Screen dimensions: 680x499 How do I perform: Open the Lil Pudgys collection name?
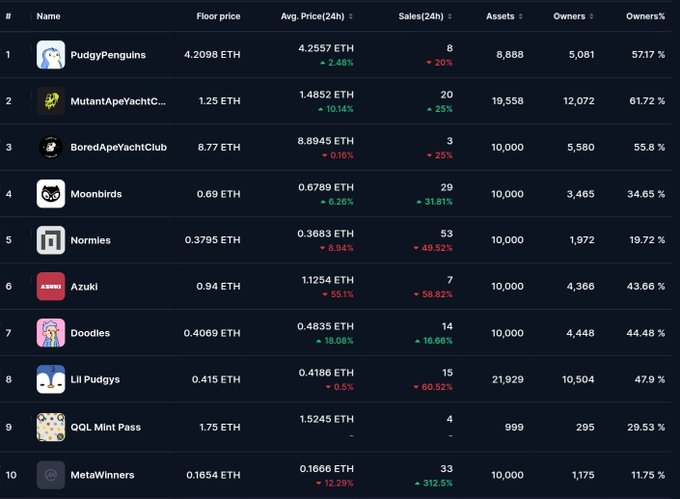(95, 379)
